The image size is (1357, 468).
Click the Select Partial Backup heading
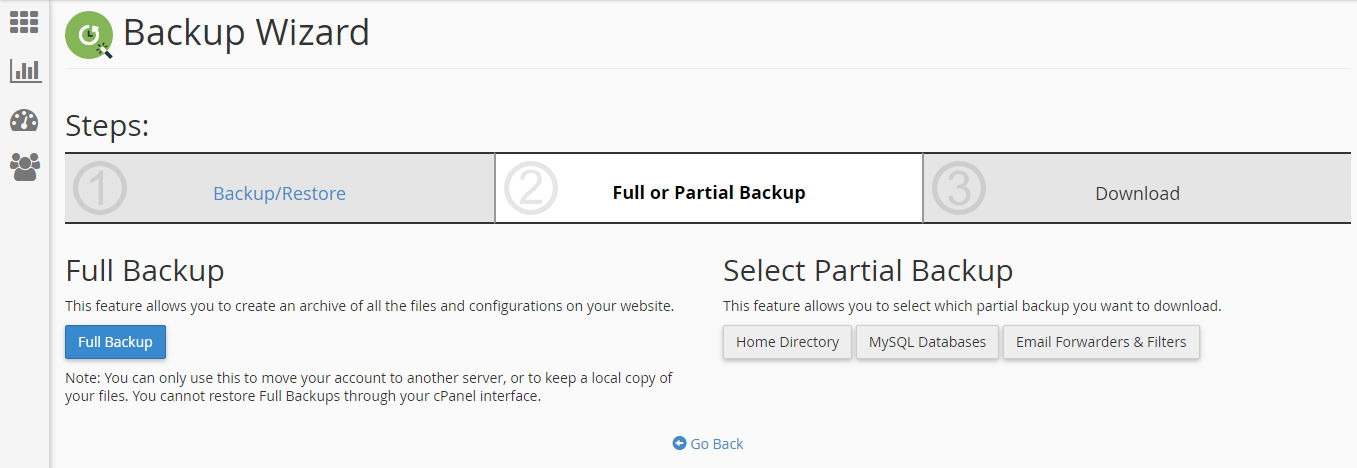(868, 271)
